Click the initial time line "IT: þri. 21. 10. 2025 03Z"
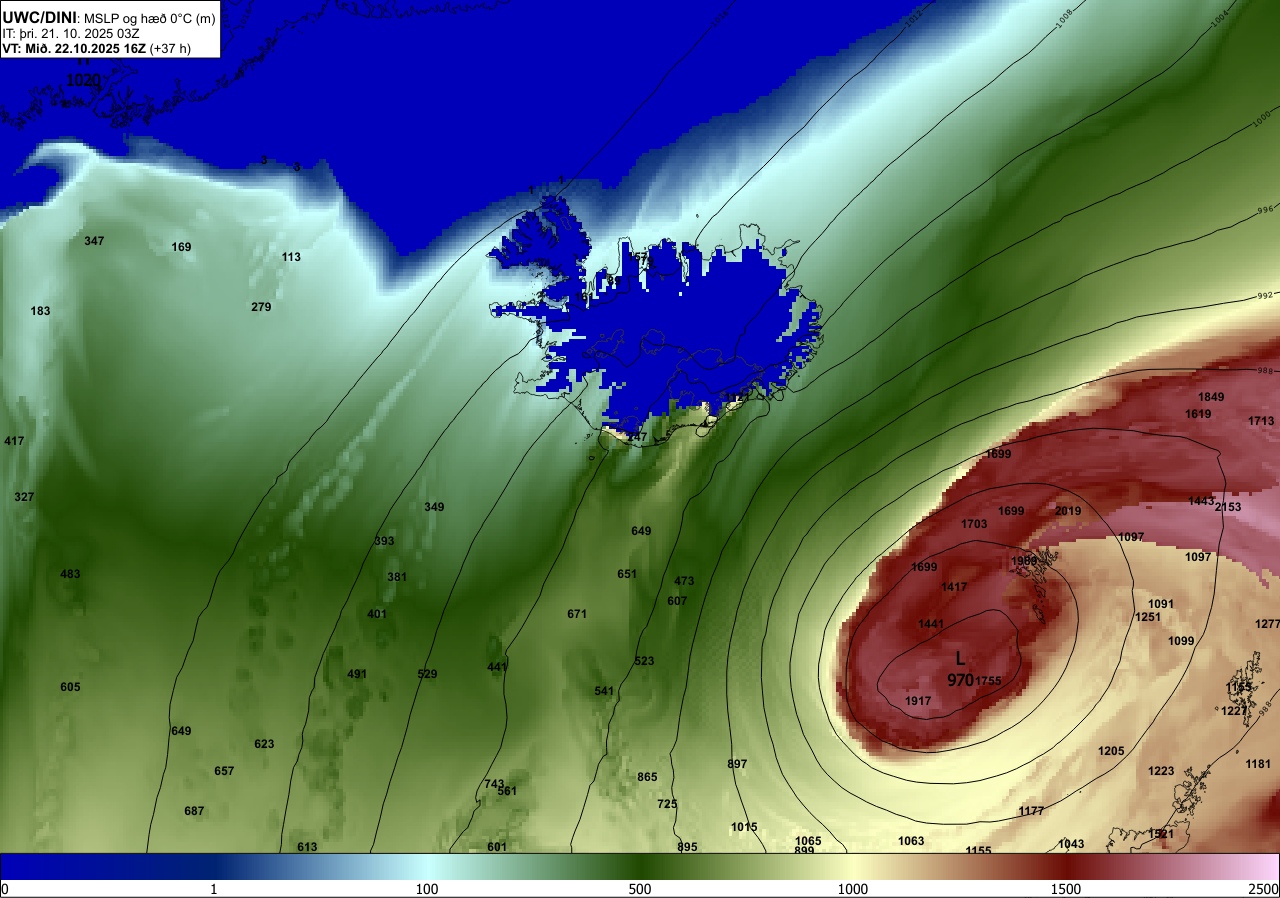 (71, 33)
